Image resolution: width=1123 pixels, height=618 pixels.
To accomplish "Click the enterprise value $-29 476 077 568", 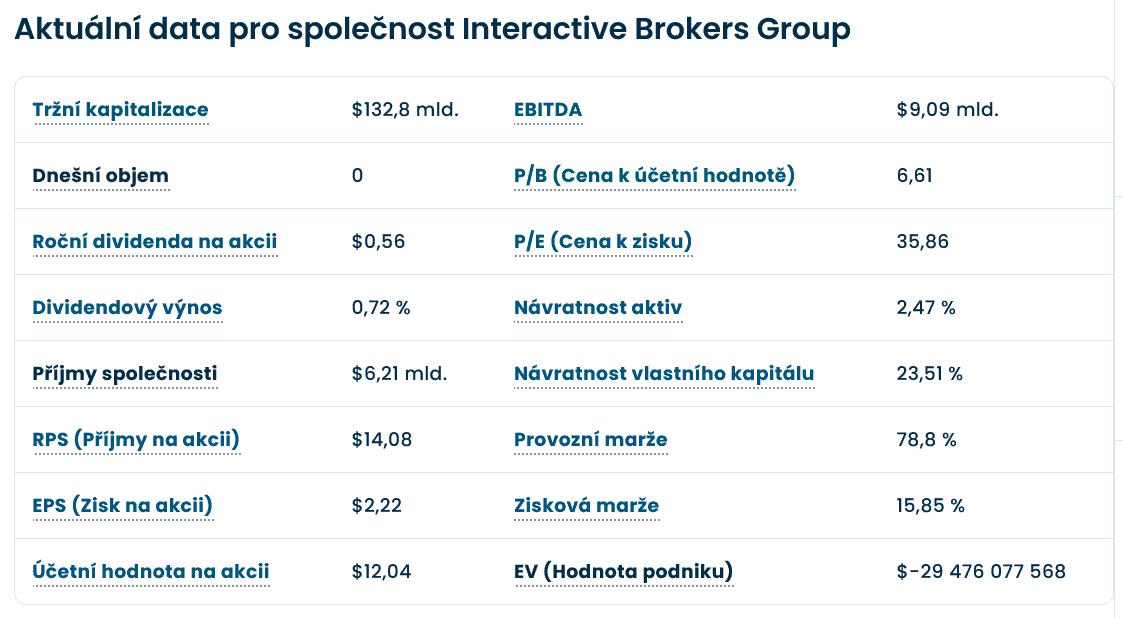I will pos(981,572).
